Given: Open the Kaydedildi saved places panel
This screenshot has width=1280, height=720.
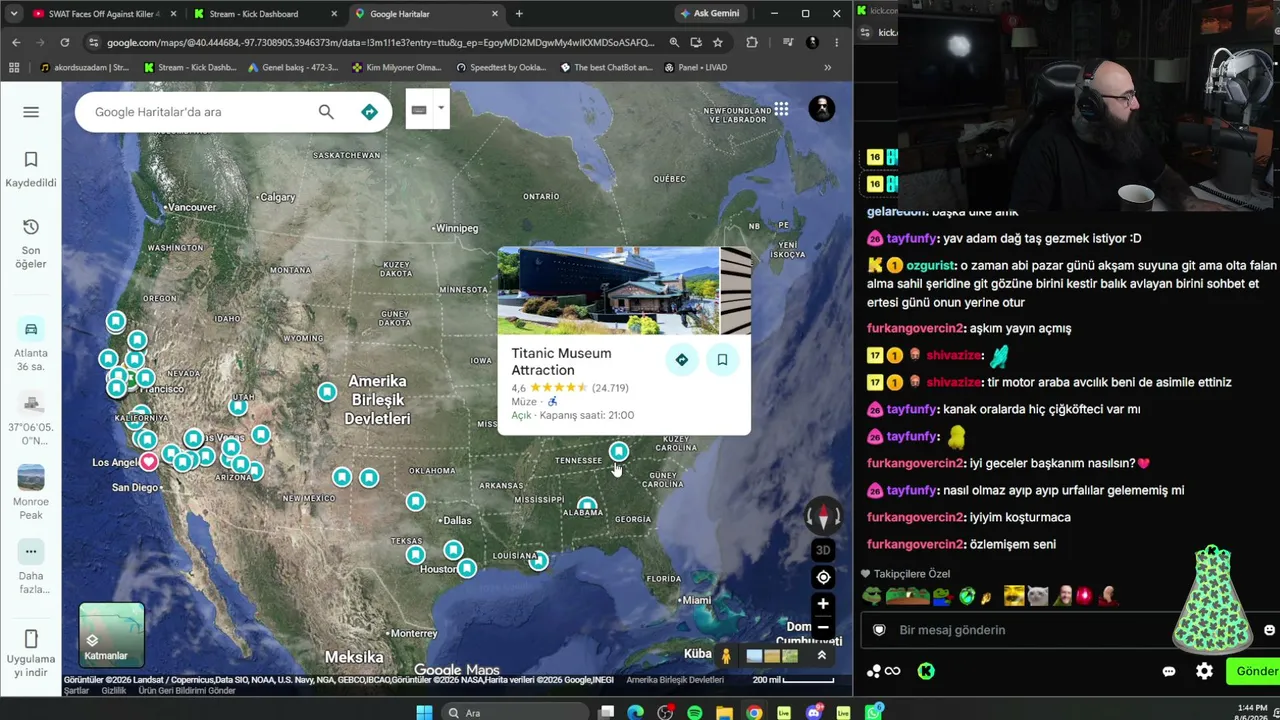Looking at the screenshot, I should (x=31, y=169).
